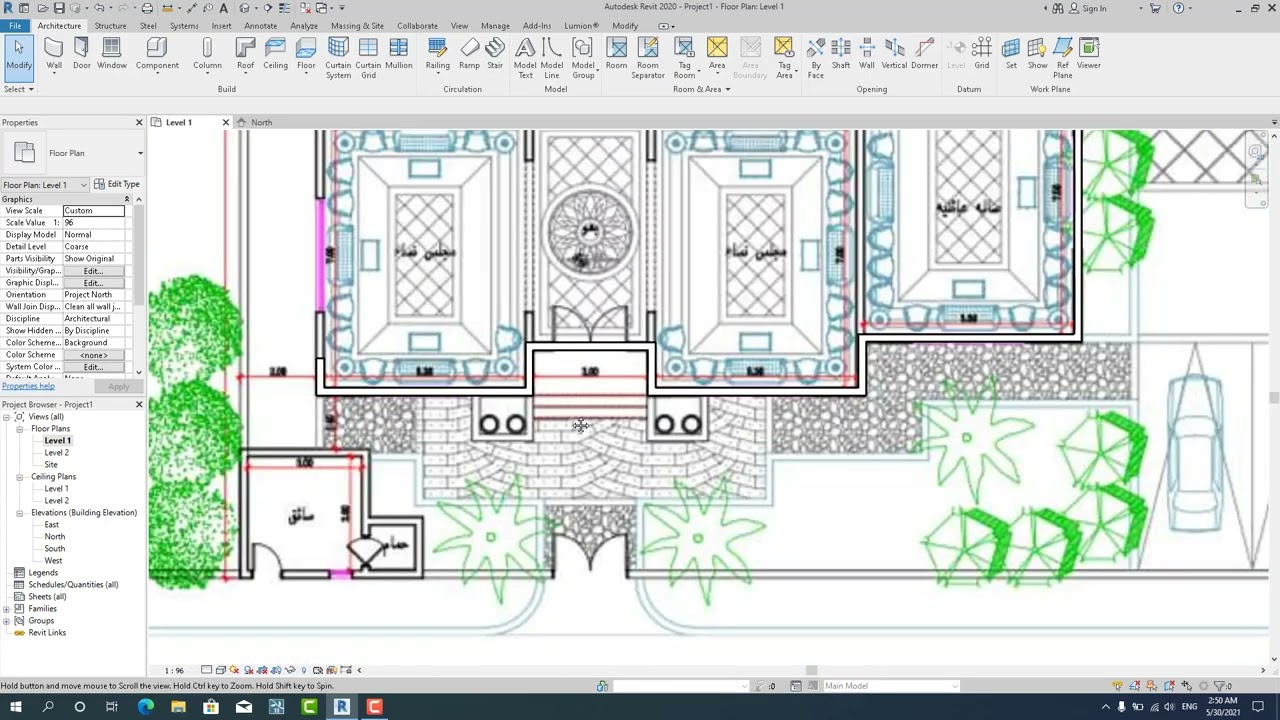Select the Grid datum tool
The image size is (1280, 720).
[x=982, y=54]
